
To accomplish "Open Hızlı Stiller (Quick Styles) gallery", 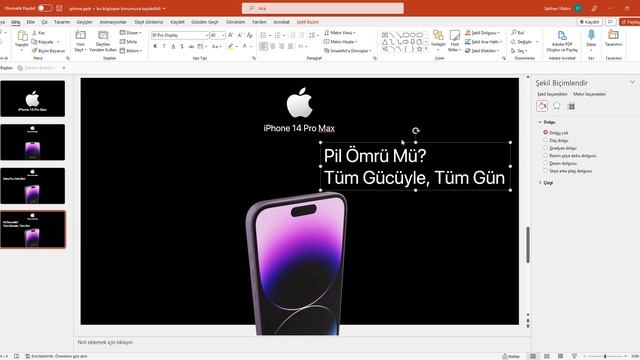I will (x=454, y=41).
